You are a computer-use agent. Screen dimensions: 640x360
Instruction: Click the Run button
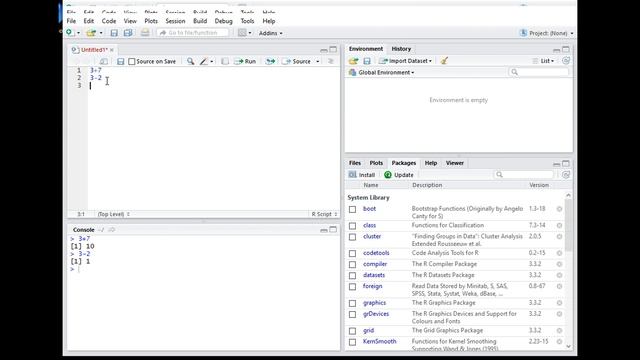245,61
